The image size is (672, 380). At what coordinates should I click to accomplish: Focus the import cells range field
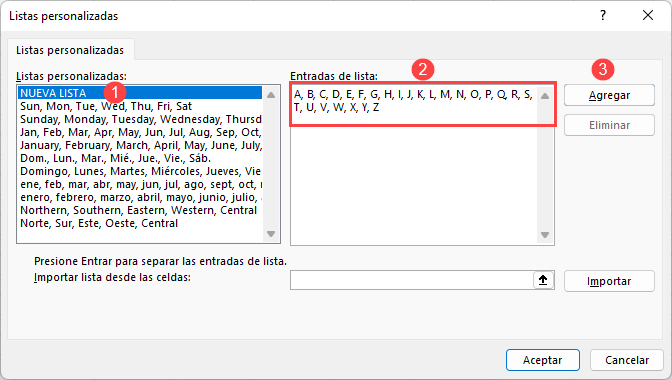point(411,280)
